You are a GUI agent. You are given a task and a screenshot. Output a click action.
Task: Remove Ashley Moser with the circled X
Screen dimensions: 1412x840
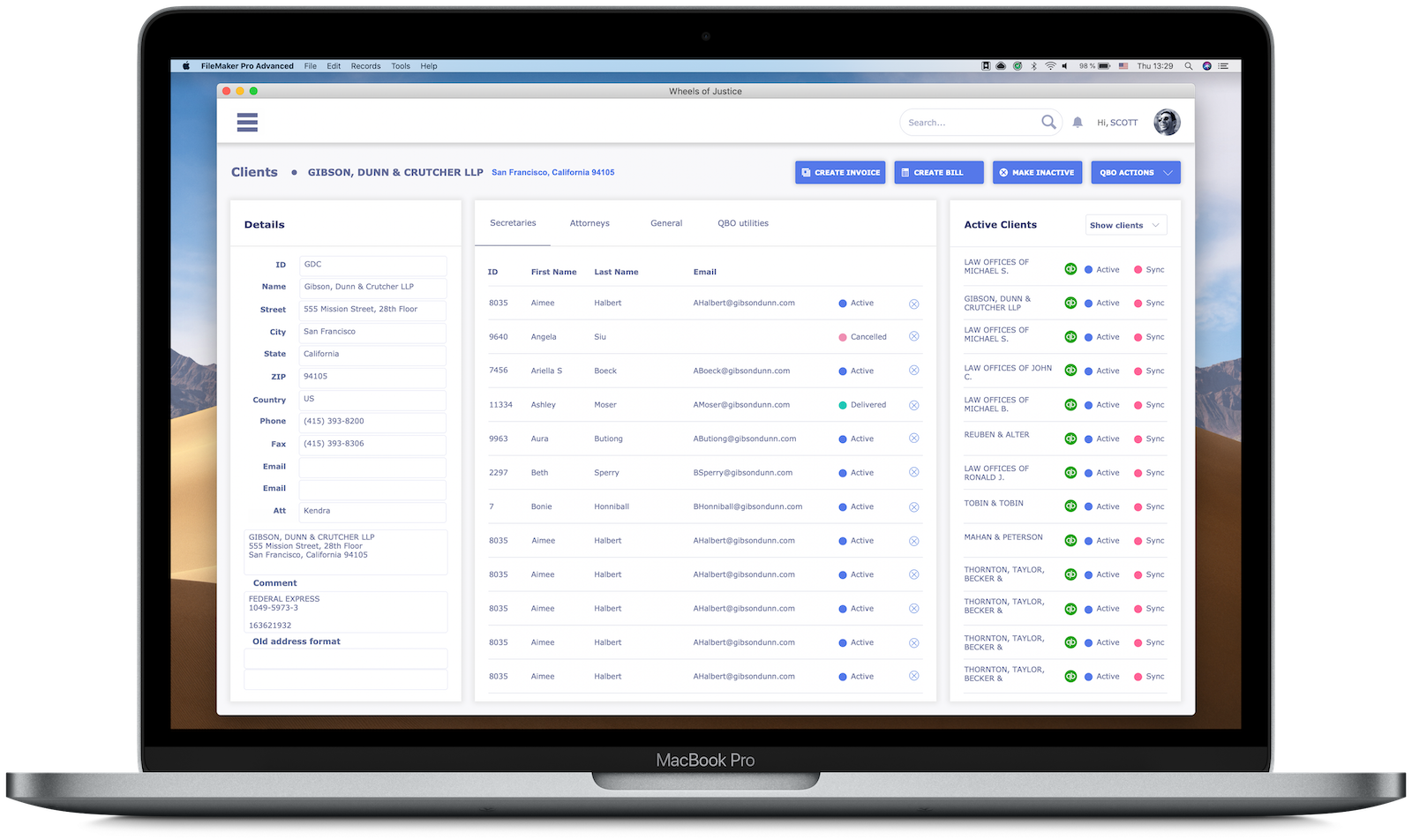point(914,405)
